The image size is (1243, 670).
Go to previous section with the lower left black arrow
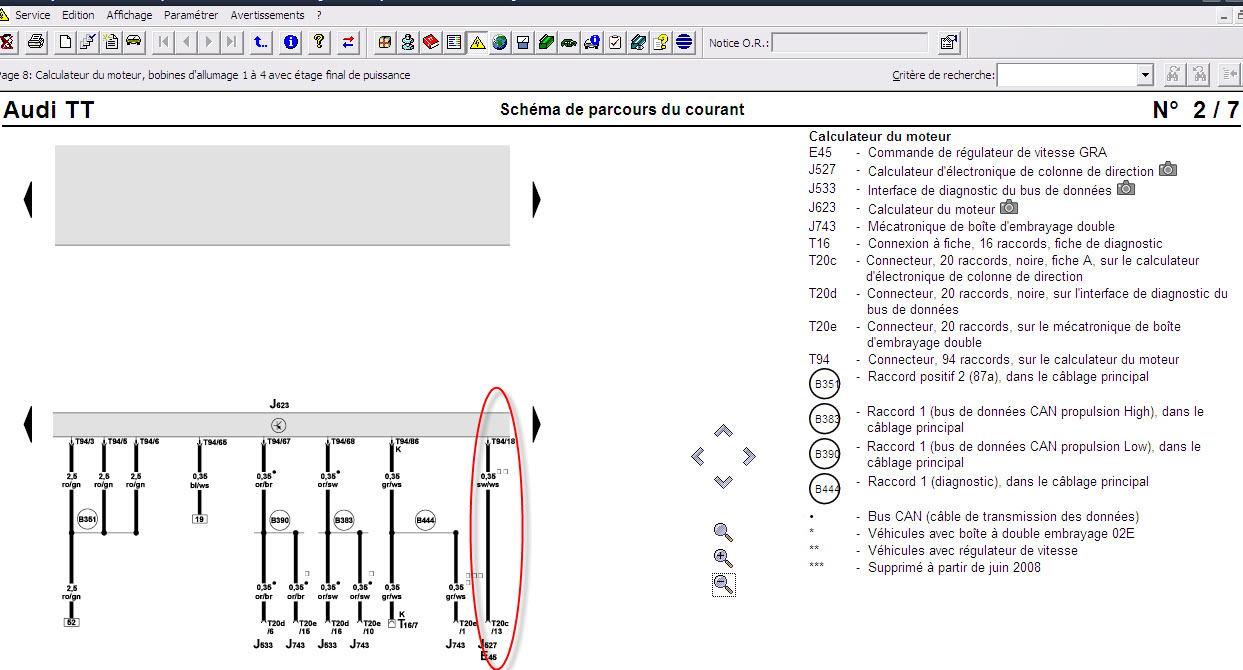[28, 424]
